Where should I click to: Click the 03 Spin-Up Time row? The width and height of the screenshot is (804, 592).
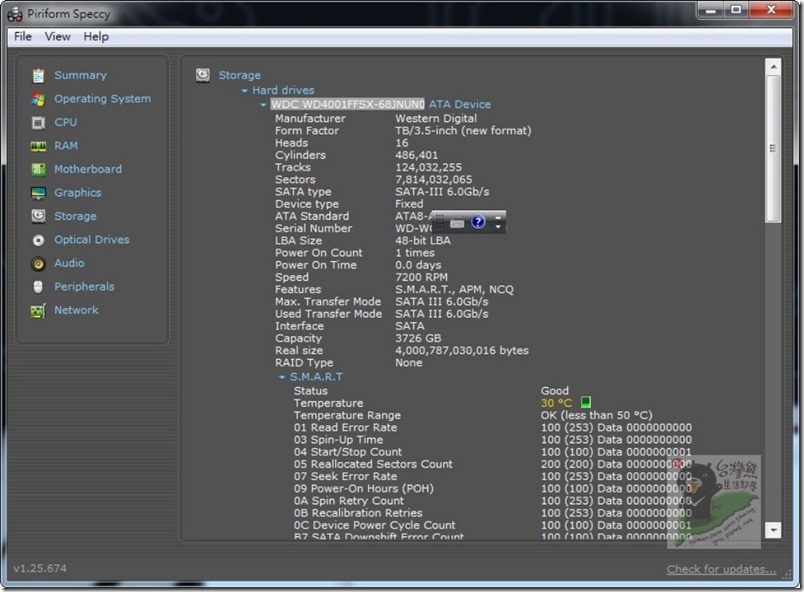492,440
